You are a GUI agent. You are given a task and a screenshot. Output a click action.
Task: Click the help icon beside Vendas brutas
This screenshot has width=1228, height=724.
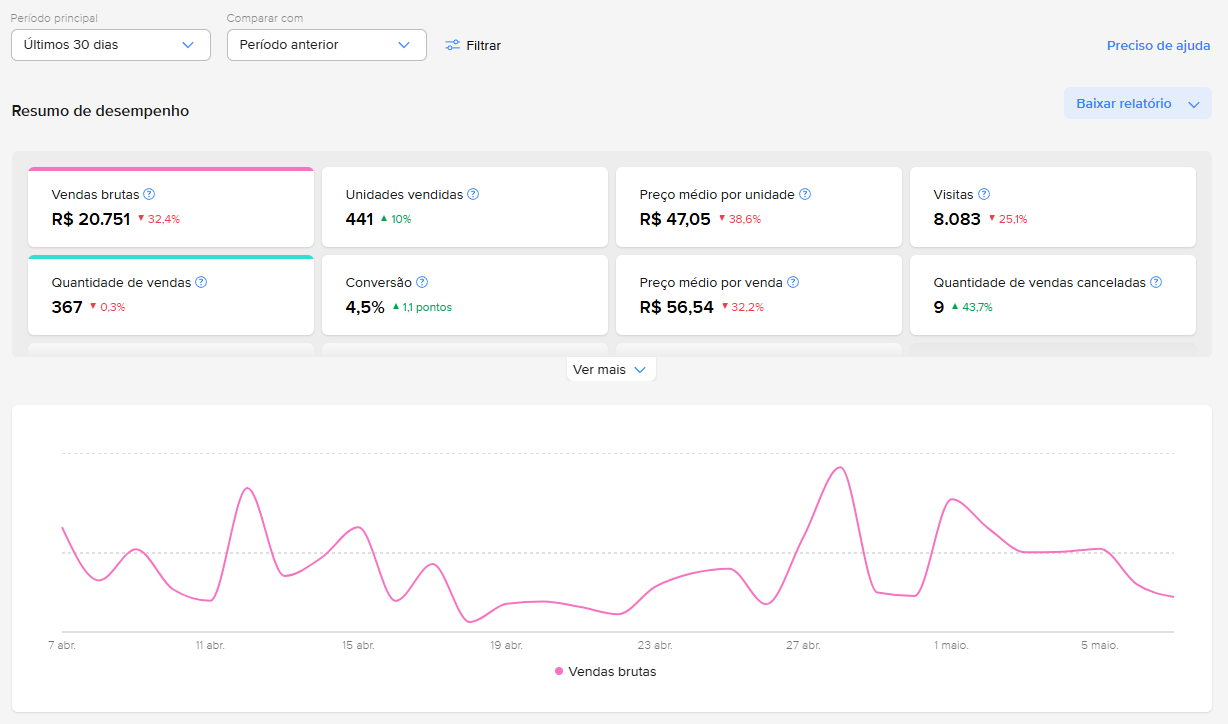pyautogui.click(x=149, y=194)
